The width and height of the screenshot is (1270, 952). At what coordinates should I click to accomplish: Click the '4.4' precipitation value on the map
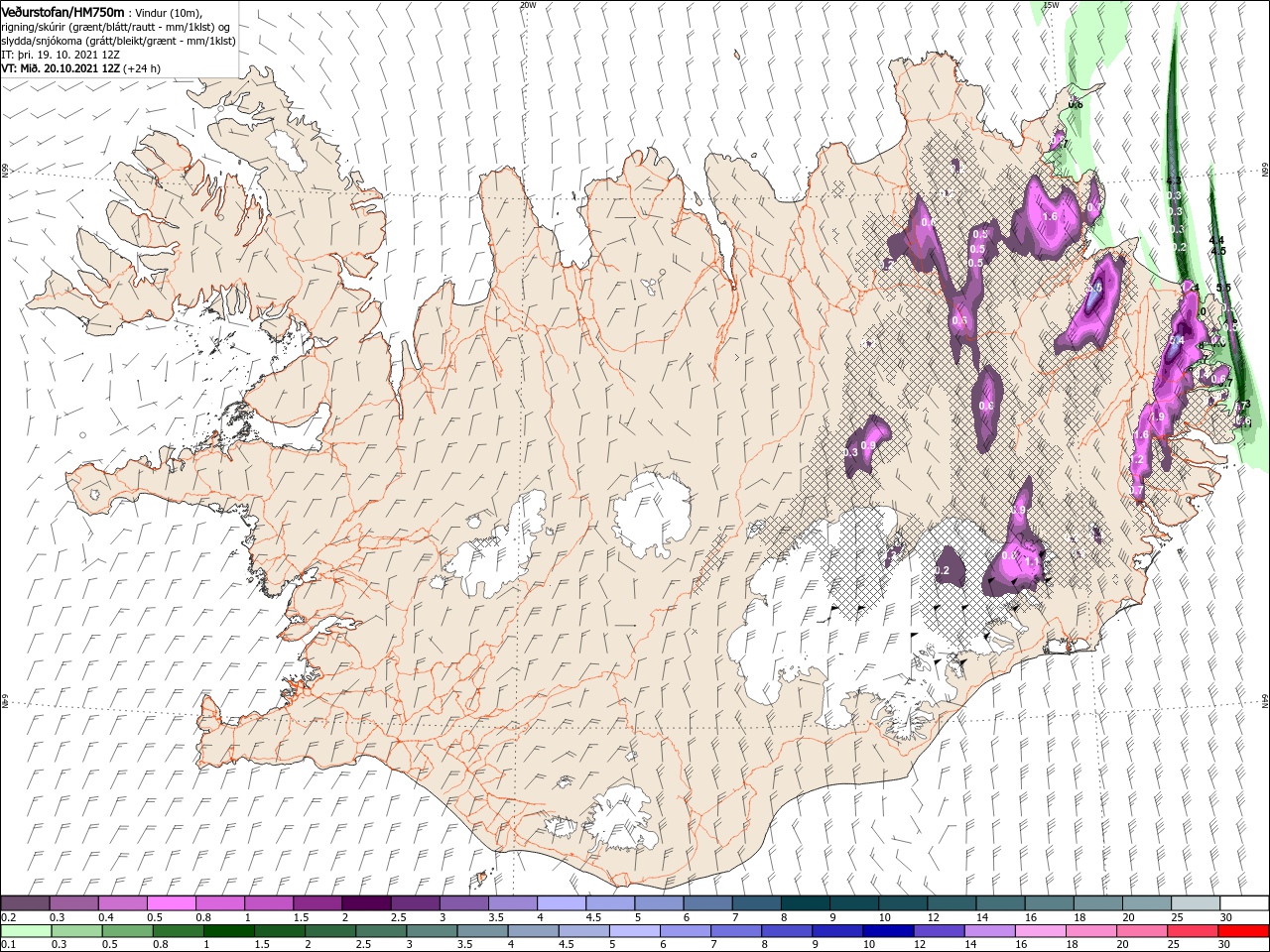pyautogui.click(x=1217, y=240)
